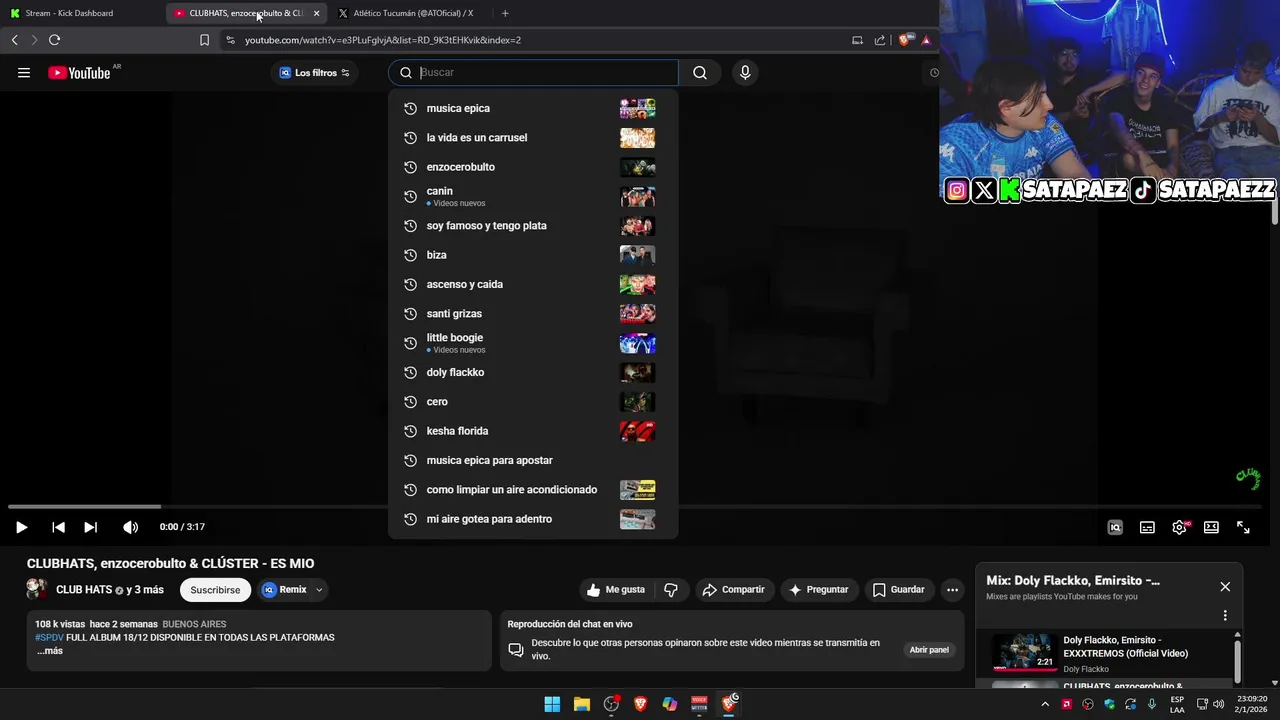Open Brave Rewards triangle icon
Image resolution: width=1280 pixels, height=720 pixels.
[926, 40]
